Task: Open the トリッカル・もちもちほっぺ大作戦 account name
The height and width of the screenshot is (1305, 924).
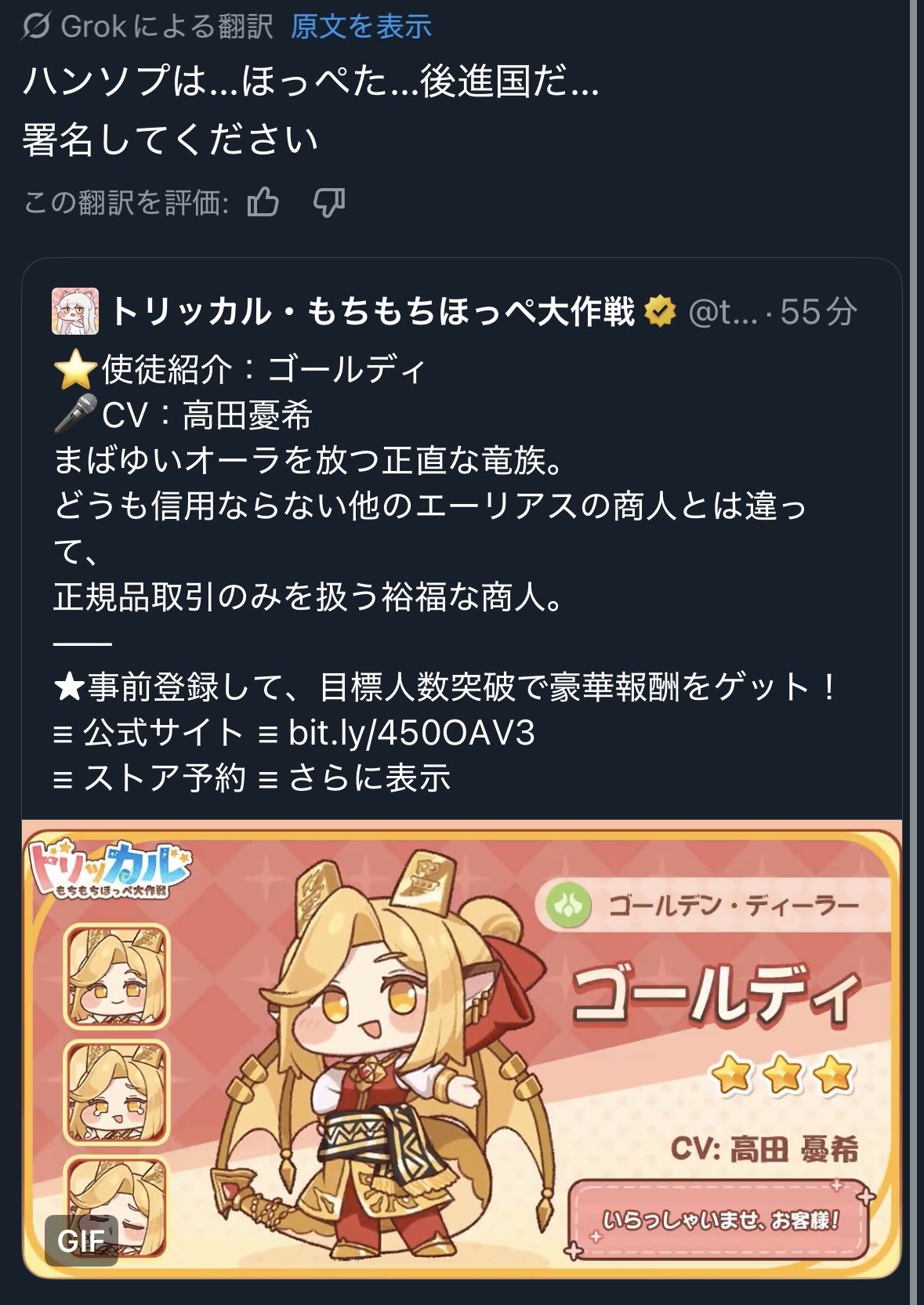Action: (372, 311)
